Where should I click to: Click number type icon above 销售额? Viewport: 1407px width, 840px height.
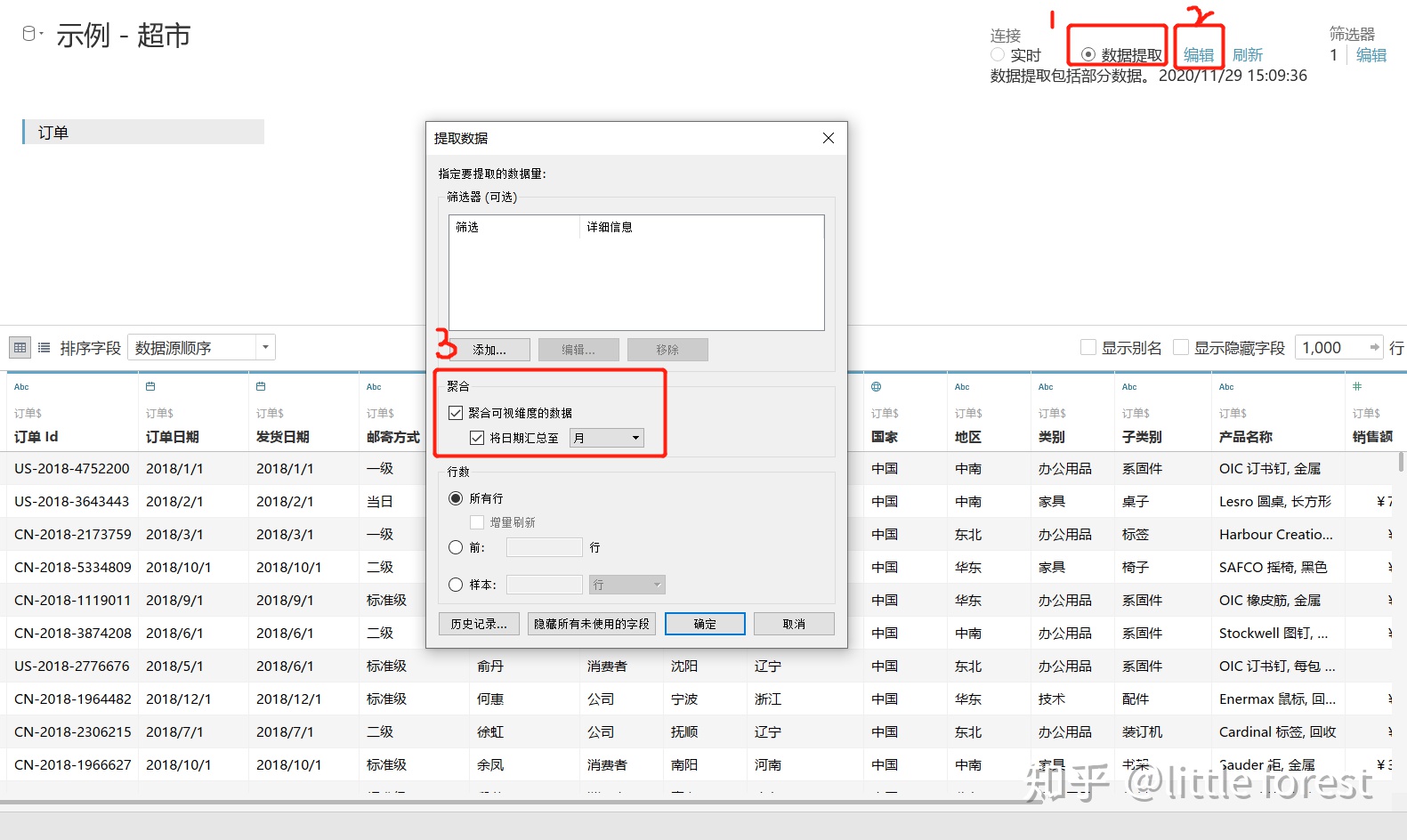click(1357, 386)
